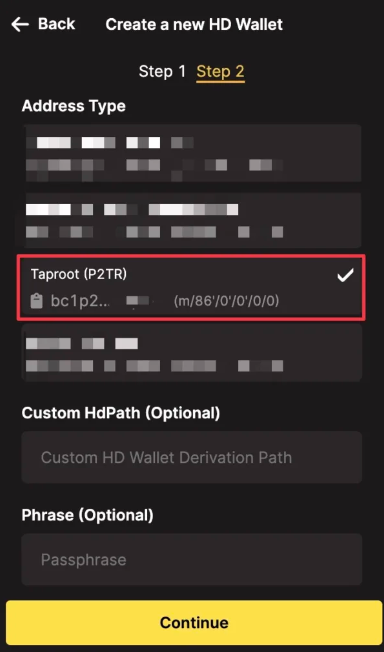Click the Address Type heading
This screenshot has height=652, width=384.
pos(74,106)
